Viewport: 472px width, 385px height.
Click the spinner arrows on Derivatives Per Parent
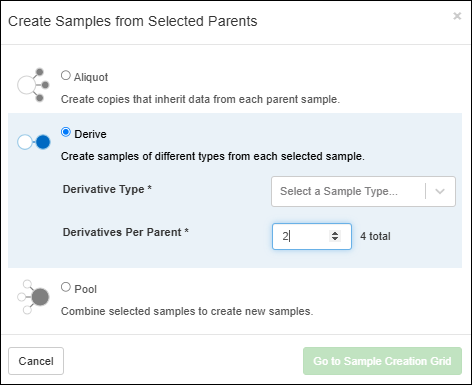[x=335, y=236]
